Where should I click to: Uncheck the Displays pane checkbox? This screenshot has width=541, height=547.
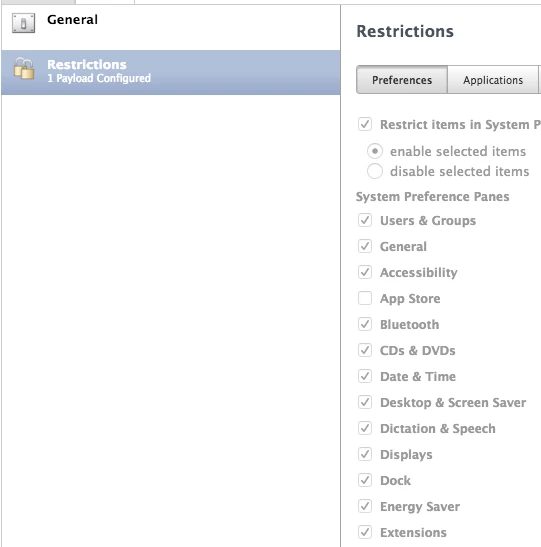tap(365, 454)
